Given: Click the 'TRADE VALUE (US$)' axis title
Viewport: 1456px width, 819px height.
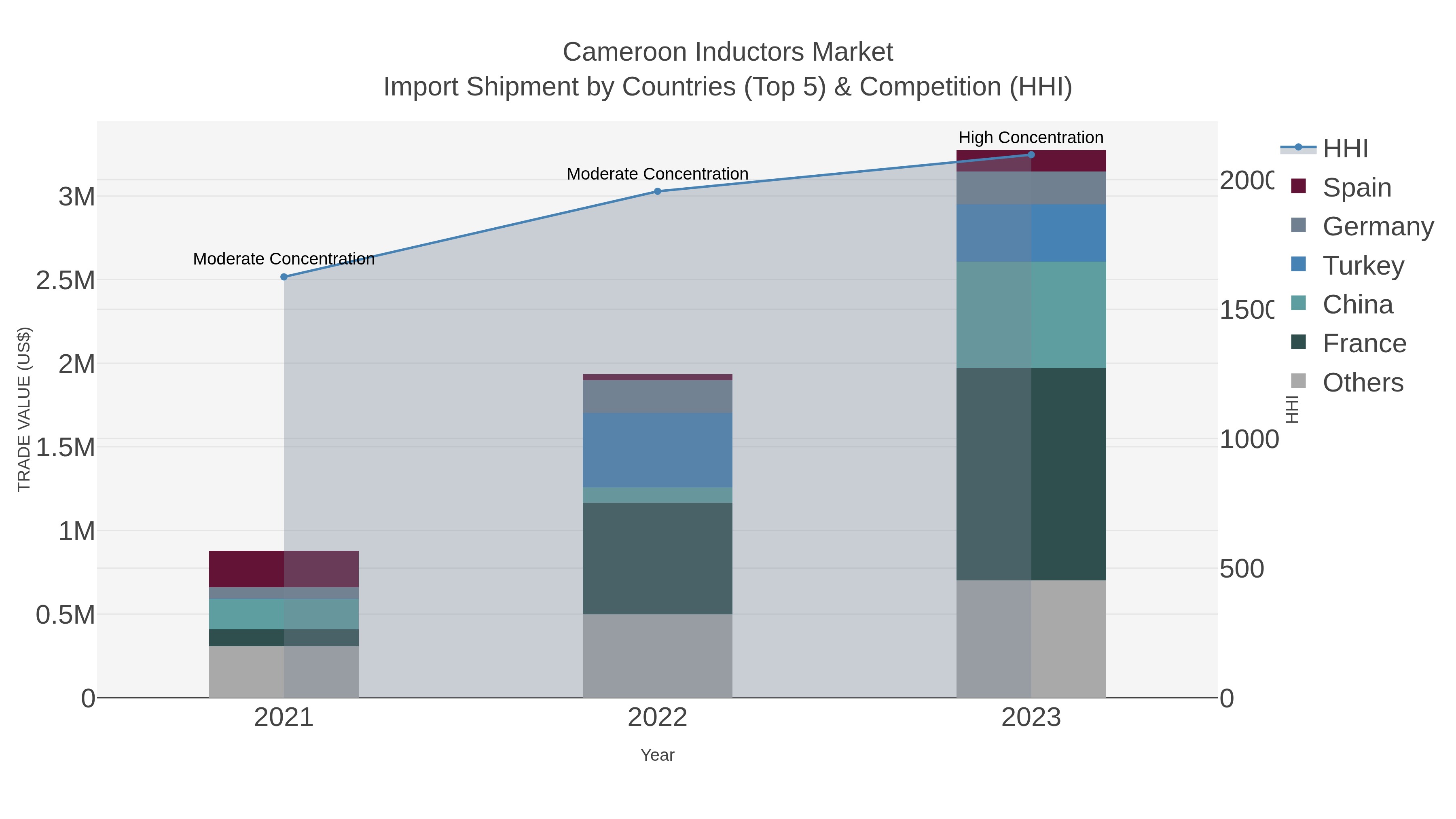Looking at the screenshot, I should pos(24,409).
